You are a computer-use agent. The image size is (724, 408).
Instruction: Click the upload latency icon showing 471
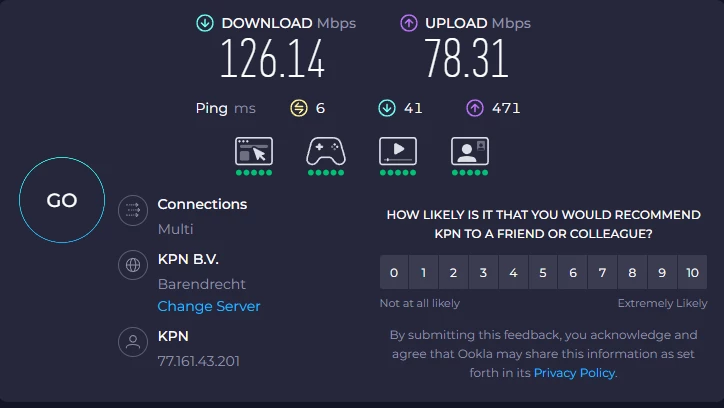pos(474,108)
